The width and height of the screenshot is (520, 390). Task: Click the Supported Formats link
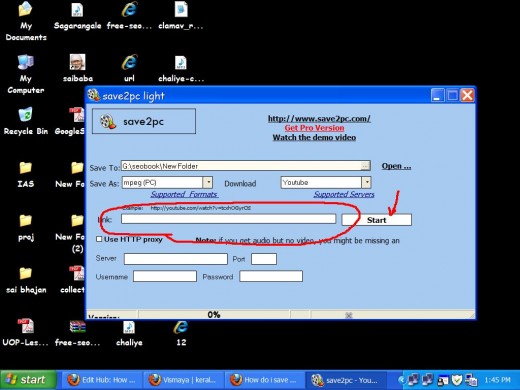click(184, 194)
